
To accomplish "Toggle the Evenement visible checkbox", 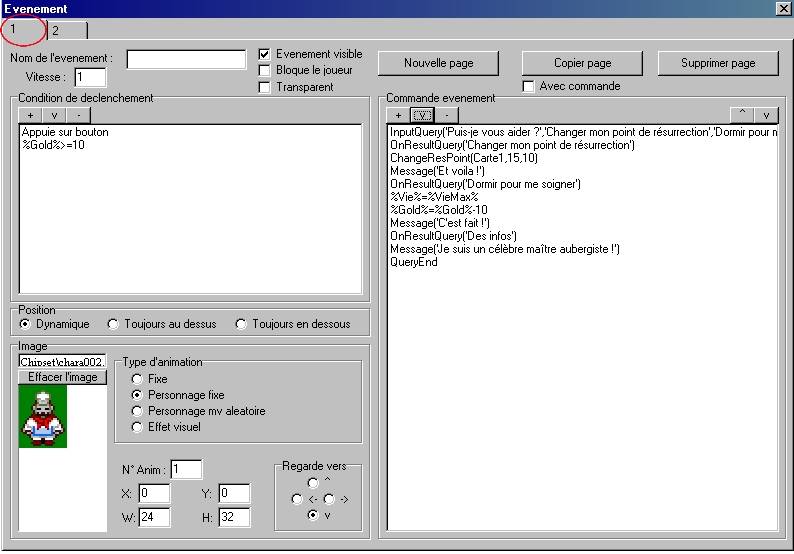I will pos(265,54).
